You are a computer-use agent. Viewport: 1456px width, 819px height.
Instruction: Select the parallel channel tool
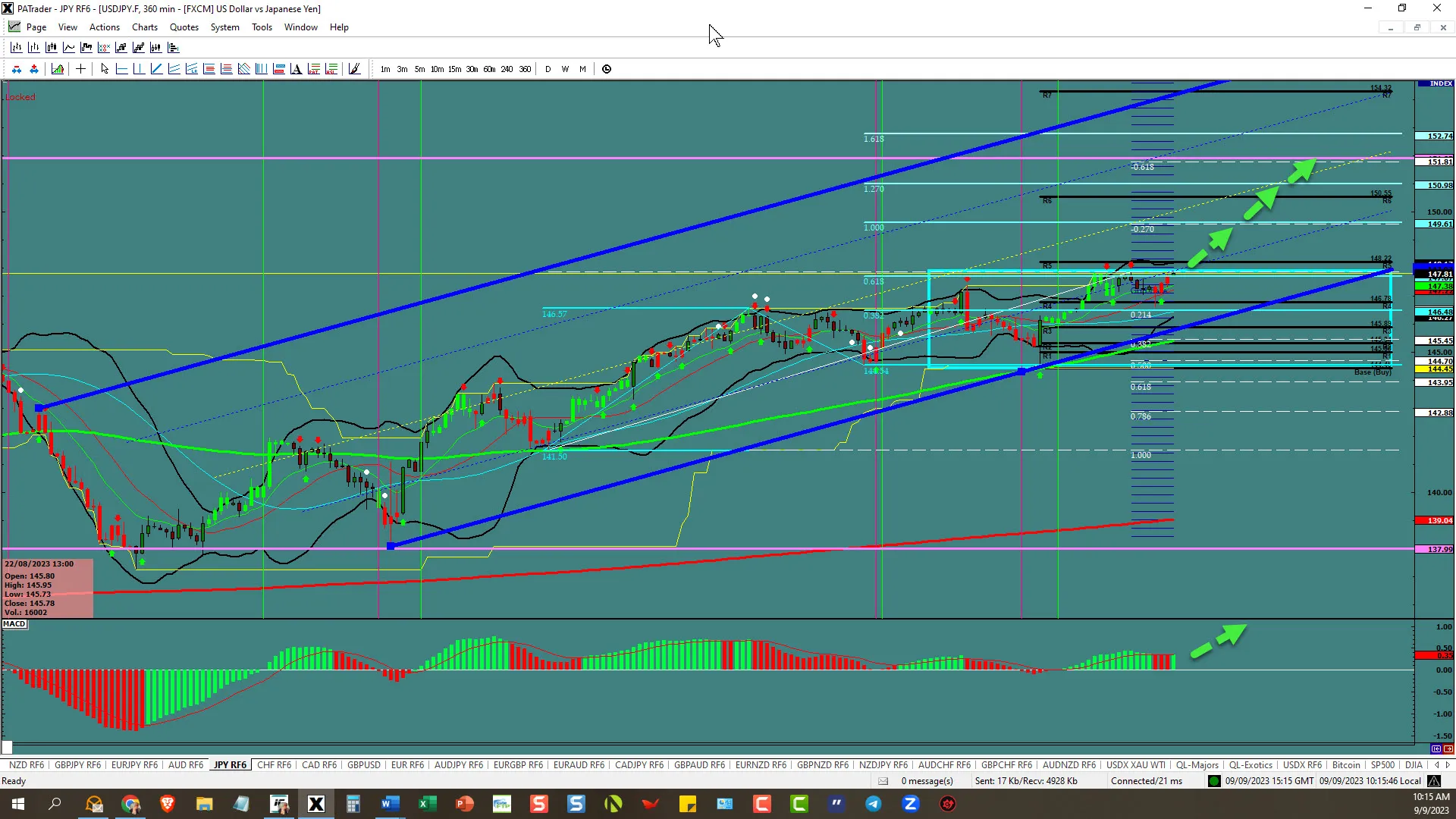[174, 69]
